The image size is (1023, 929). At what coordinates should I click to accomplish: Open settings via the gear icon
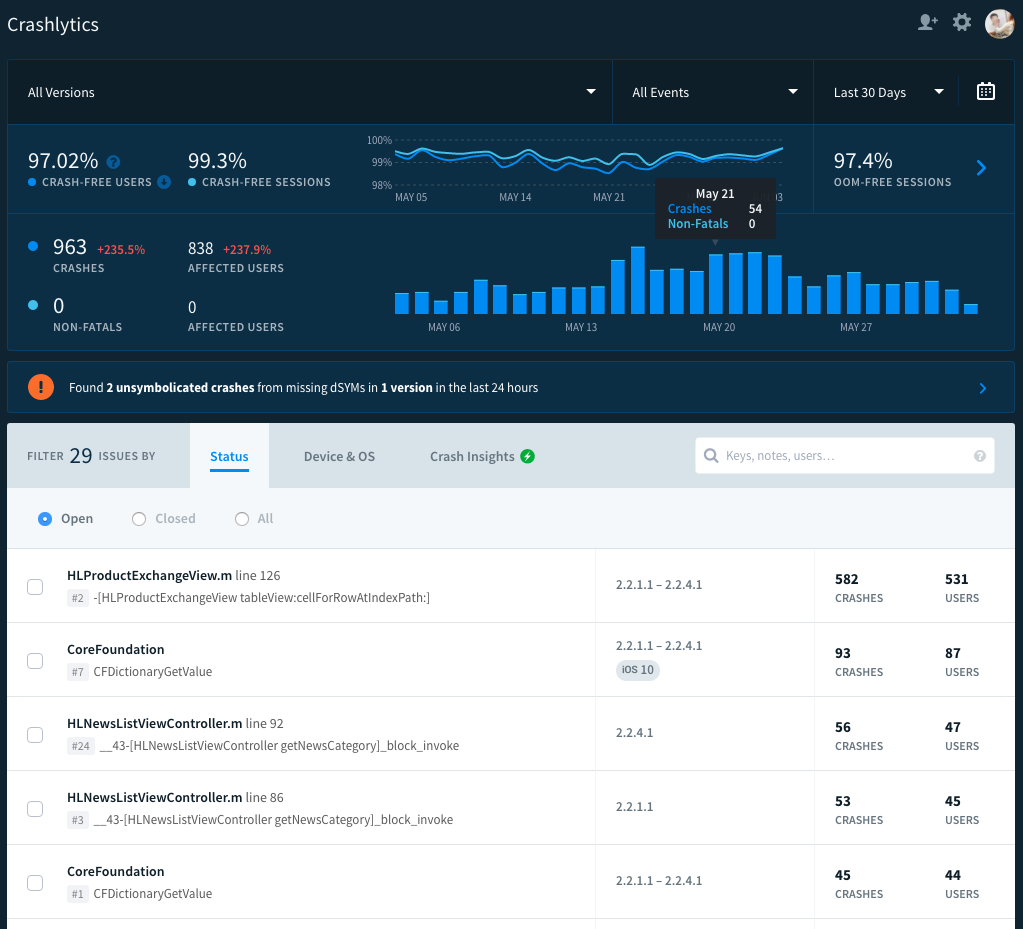pyautogui.click(x=961, y=22)
